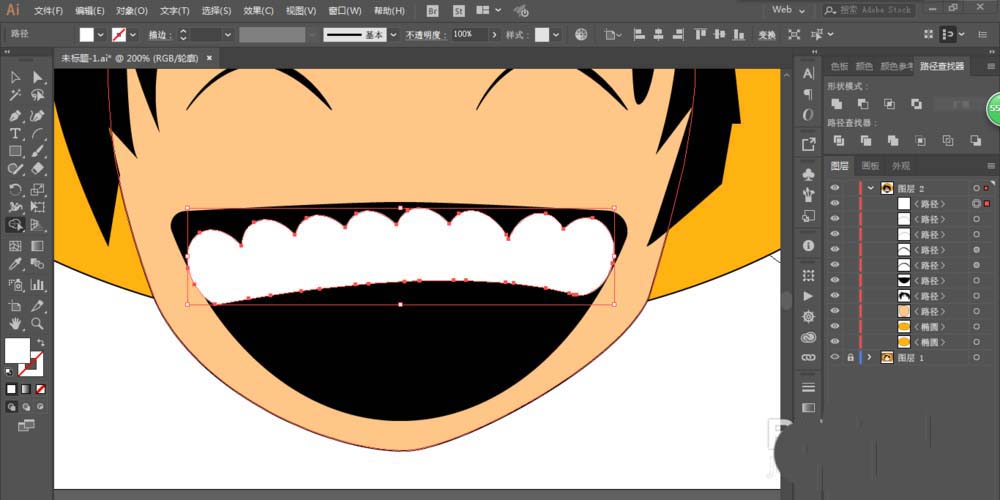Activate the Shape Builder tool
This screenshot has height=500, width=1000.
point(15,225)
